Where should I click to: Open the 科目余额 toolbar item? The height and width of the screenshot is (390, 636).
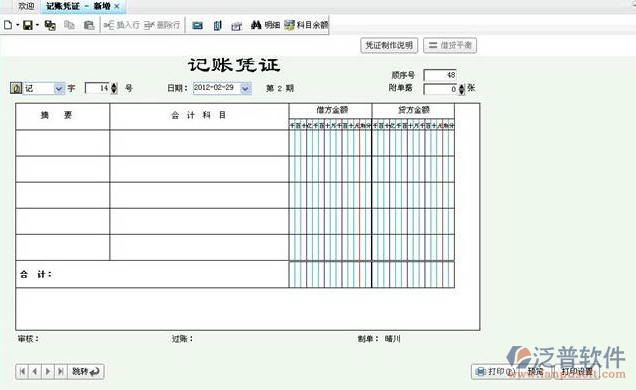(x=306, y=25)
